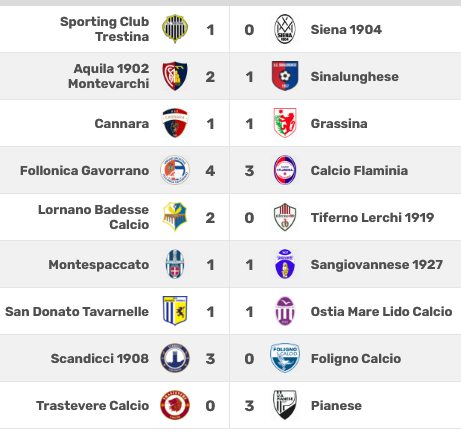Viewport: 461px width, 438px height.
Task: Click the Foligno Calcio shield logo
Action: (x=285, y=358)
